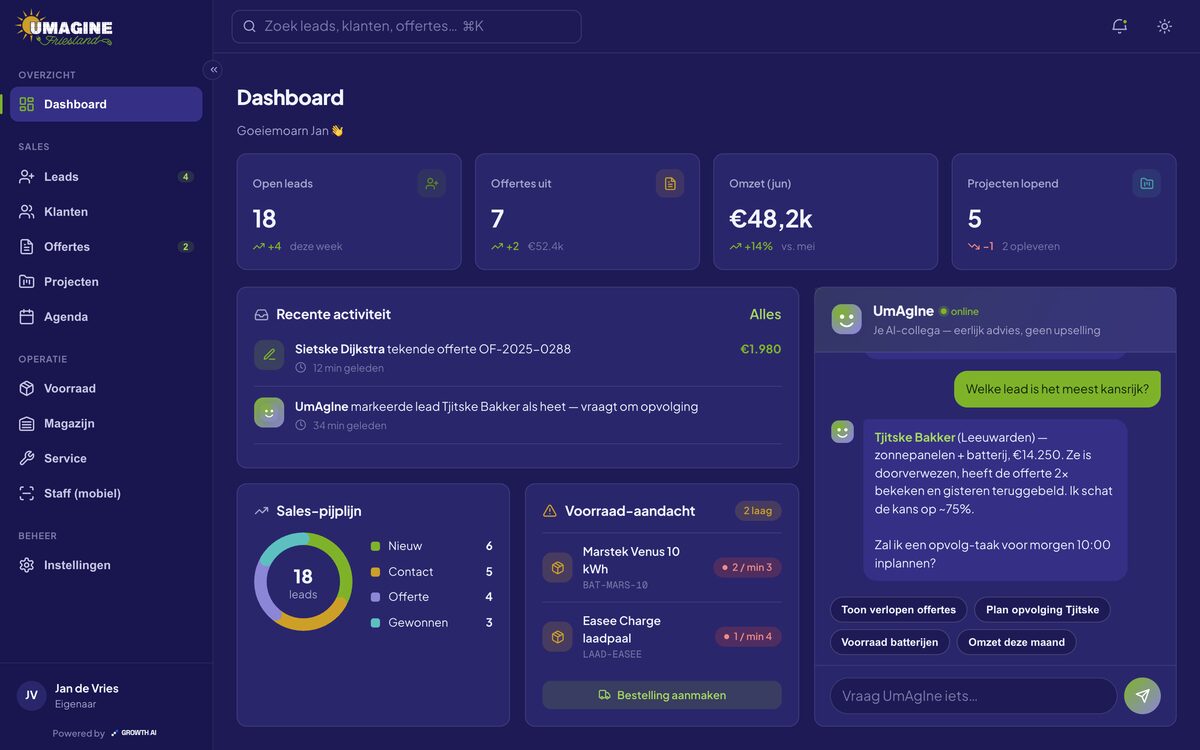Send the chat message with paper-plane button
The height and width of the screenshot is (750, 1200).
tap(1142, 696)
